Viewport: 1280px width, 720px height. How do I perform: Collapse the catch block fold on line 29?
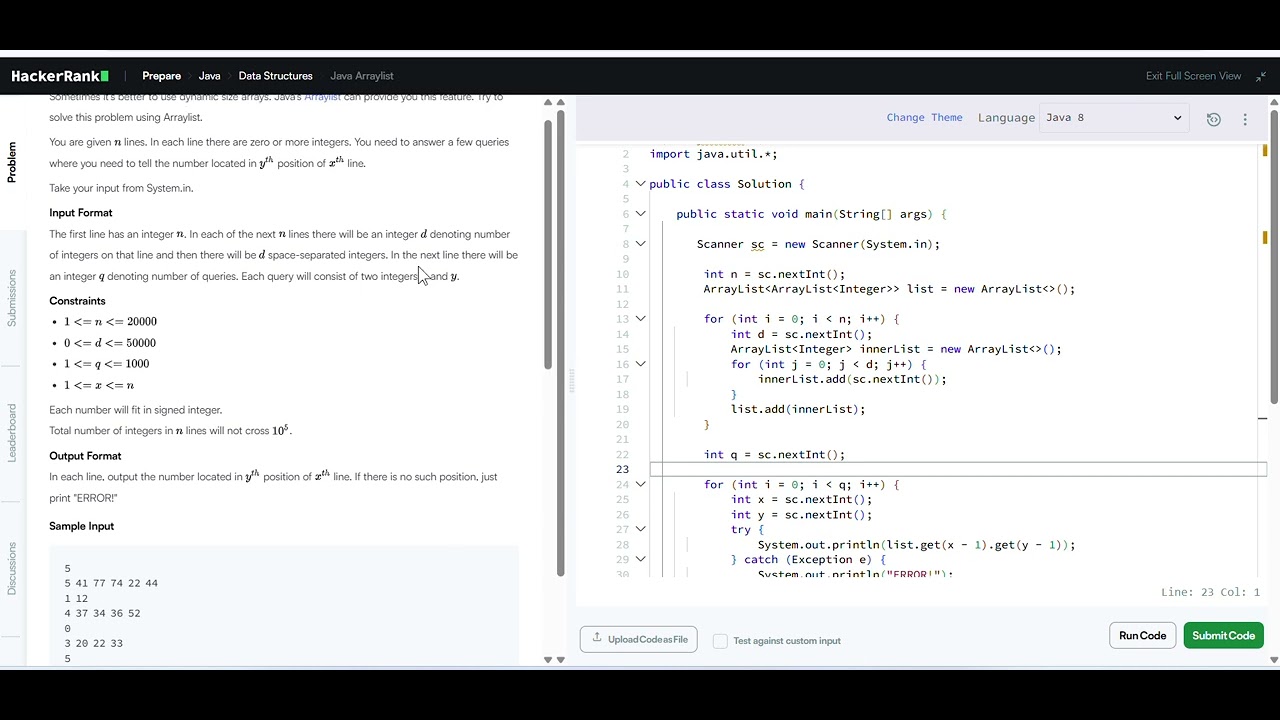pyautogui.click(x=640, y=559)
